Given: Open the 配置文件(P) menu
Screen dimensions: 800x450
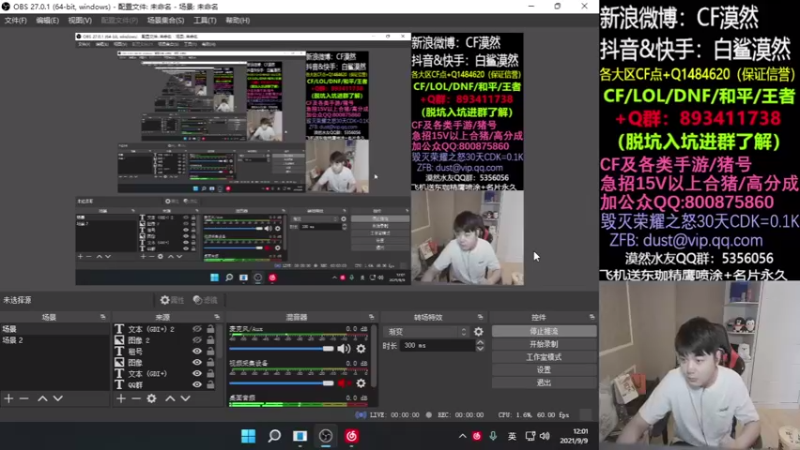Looking at the screenshot, I should [x=119, y=20].
